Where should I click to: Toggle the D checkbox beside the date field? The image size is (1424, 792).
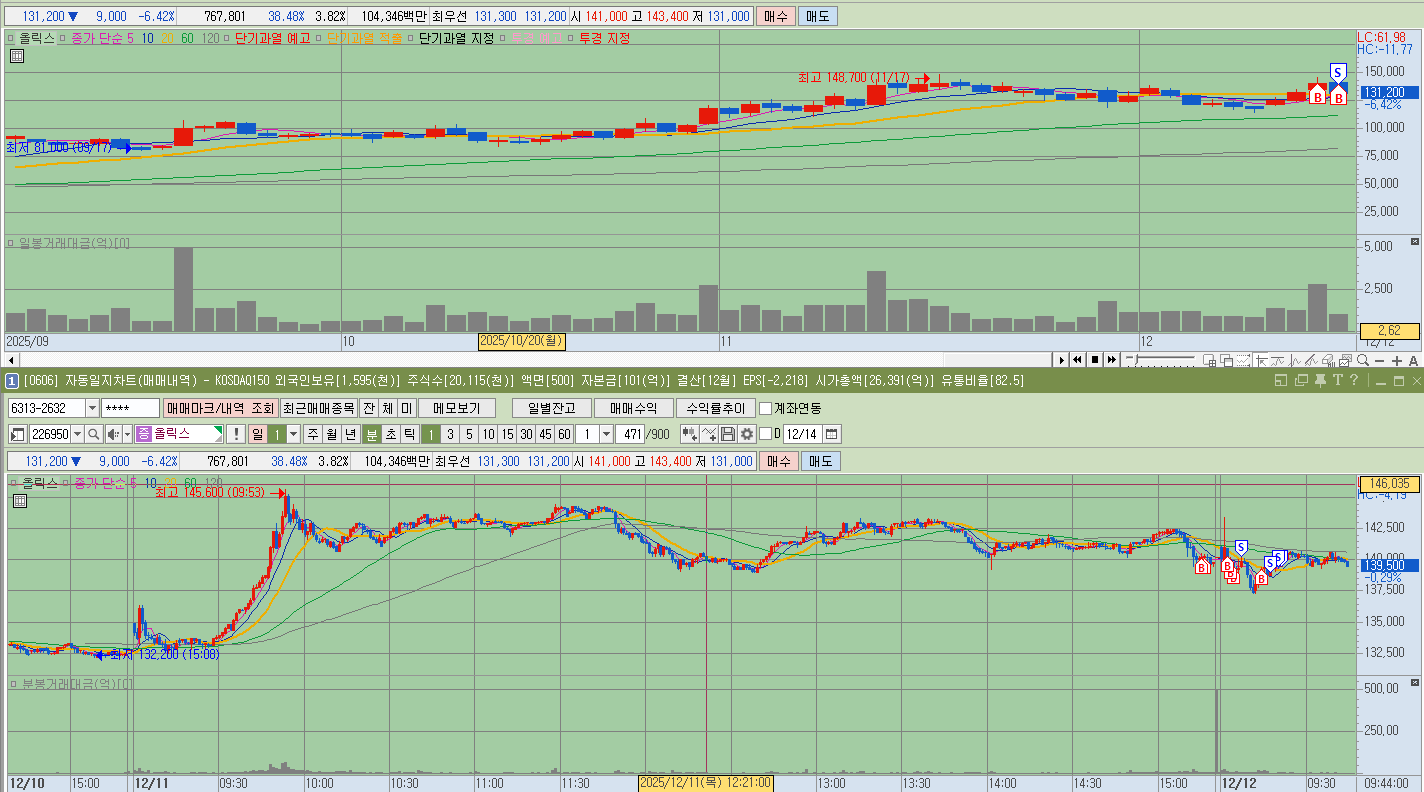pyautogui.click(x=766, y=434)
